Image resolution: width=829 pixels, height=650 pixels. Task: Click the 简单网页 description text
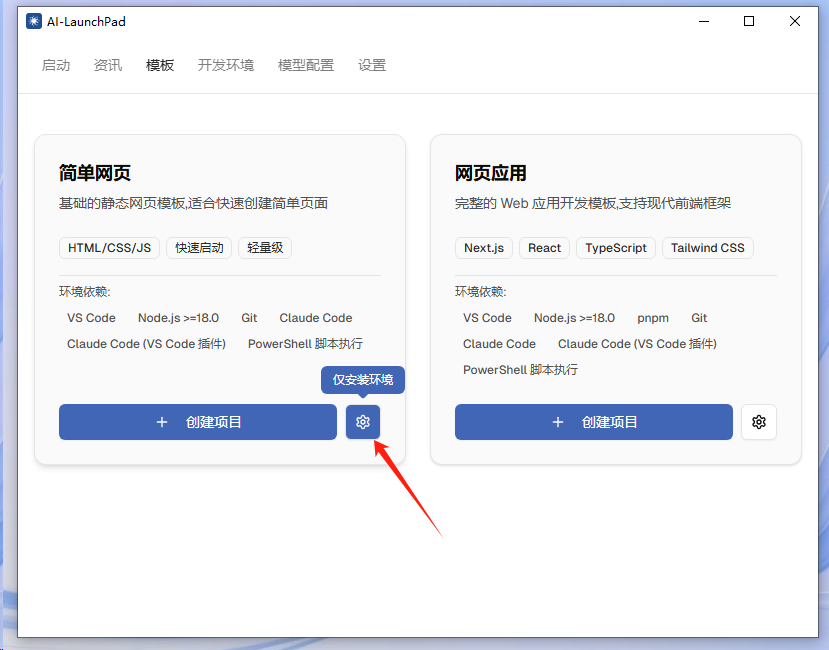click(194, 203)
